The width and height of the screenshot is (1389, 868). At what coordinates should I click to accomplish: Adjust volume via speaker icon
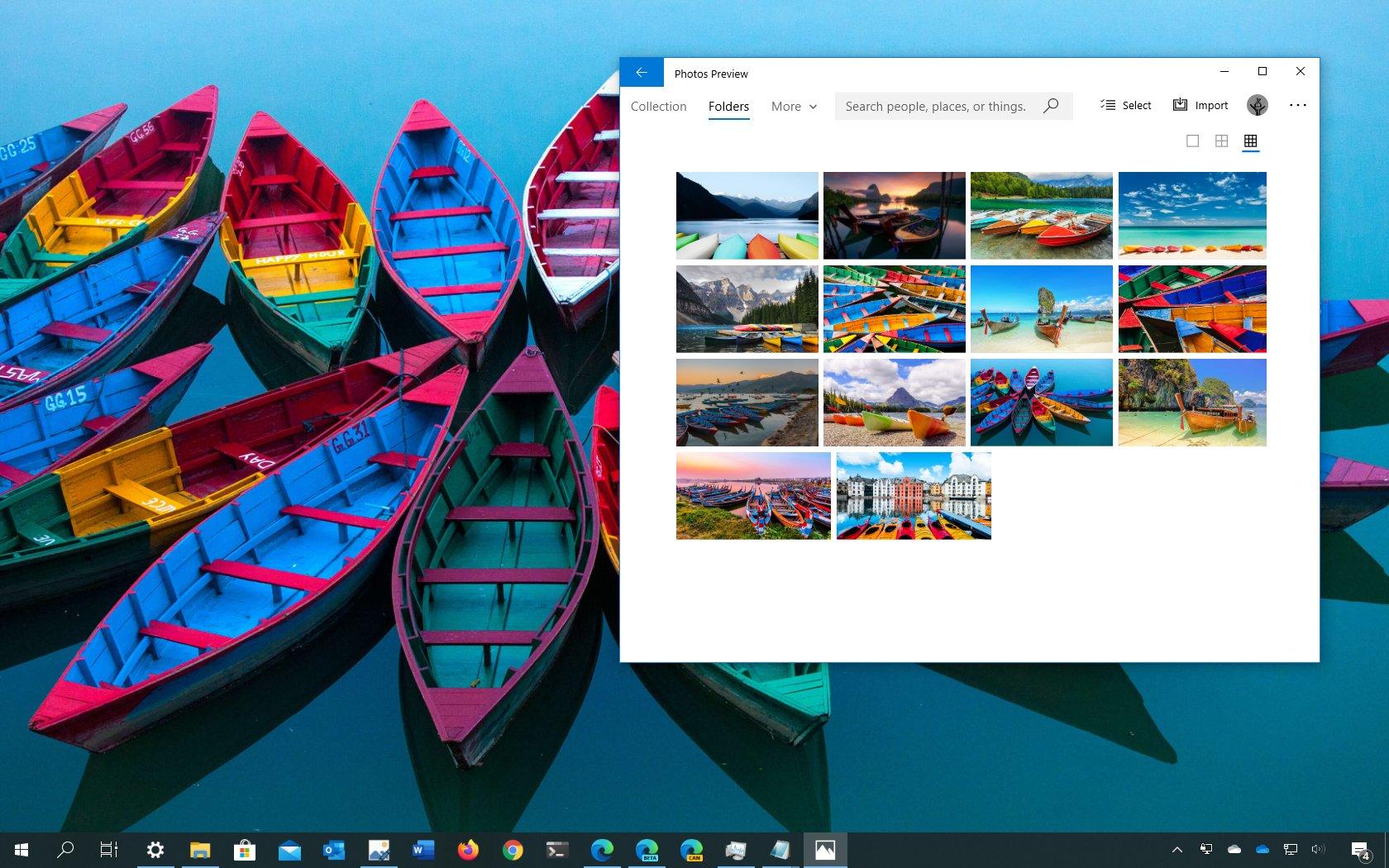pos(1319,849)
